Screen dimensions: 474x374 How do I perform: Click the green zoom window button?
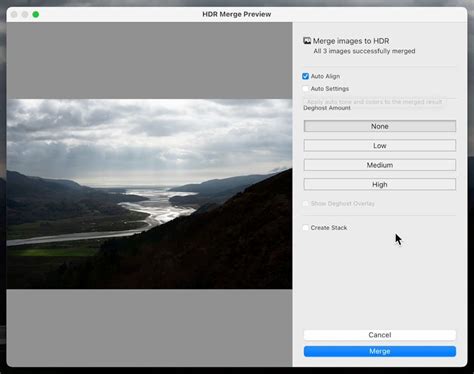pos(36,14)
